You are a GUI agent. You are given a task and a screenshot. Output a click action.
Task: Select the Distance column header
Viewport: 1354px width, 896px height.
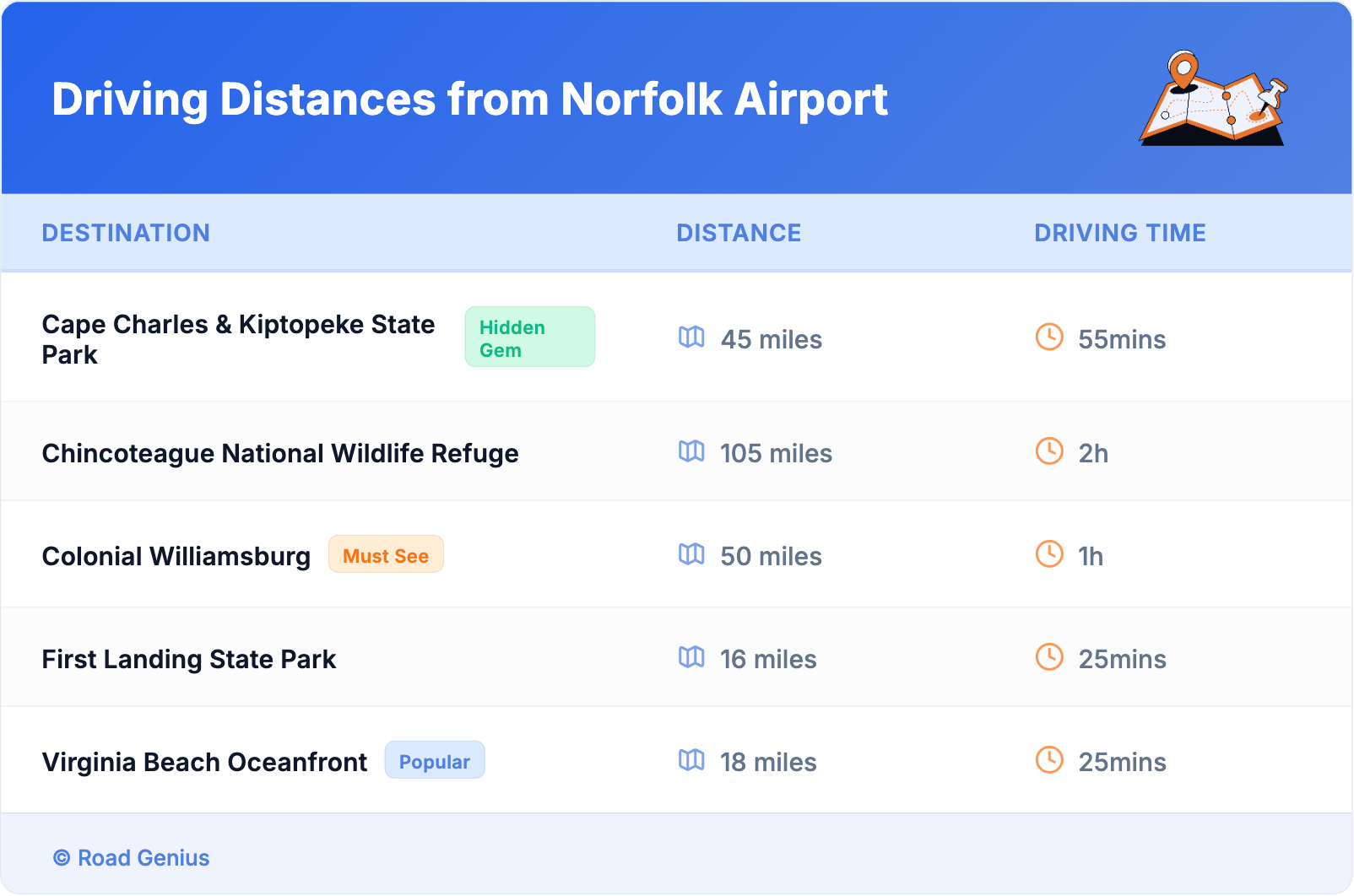[x=739, y=233]
